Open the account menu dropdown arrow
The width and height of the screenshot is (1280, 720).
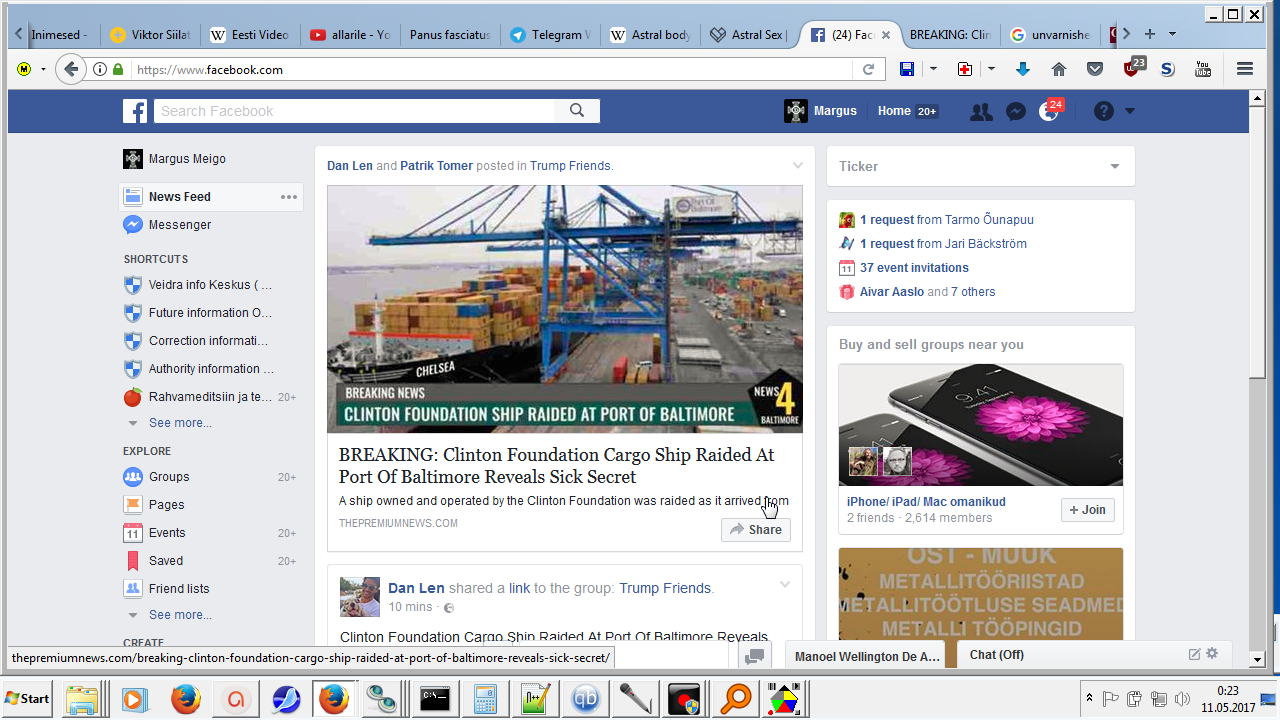(x=1130, y=111)
